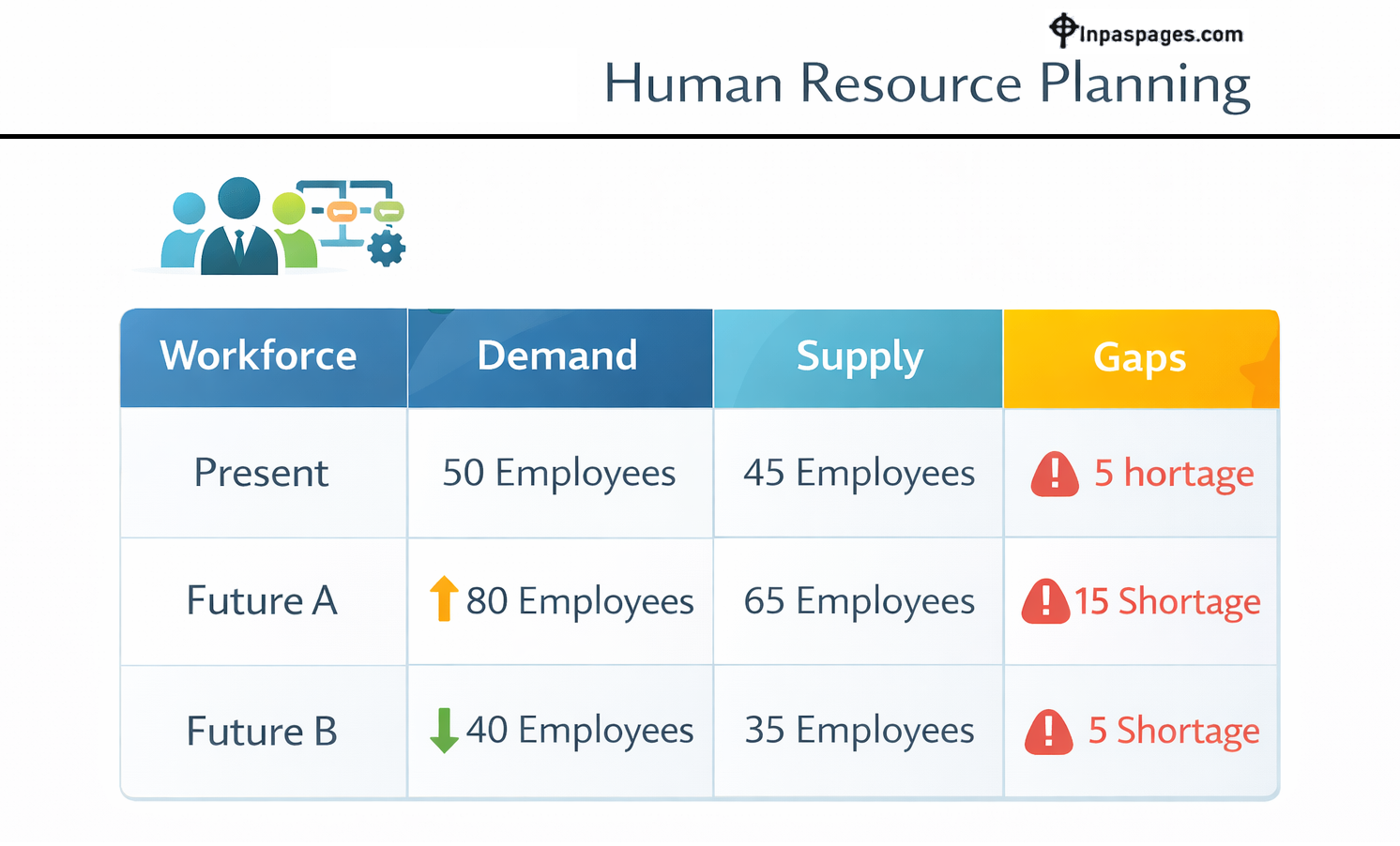Click the green down arrow next to 40 Employees
The width and height of the screenshot is (1400, 846).
click(x=444, y=731)
